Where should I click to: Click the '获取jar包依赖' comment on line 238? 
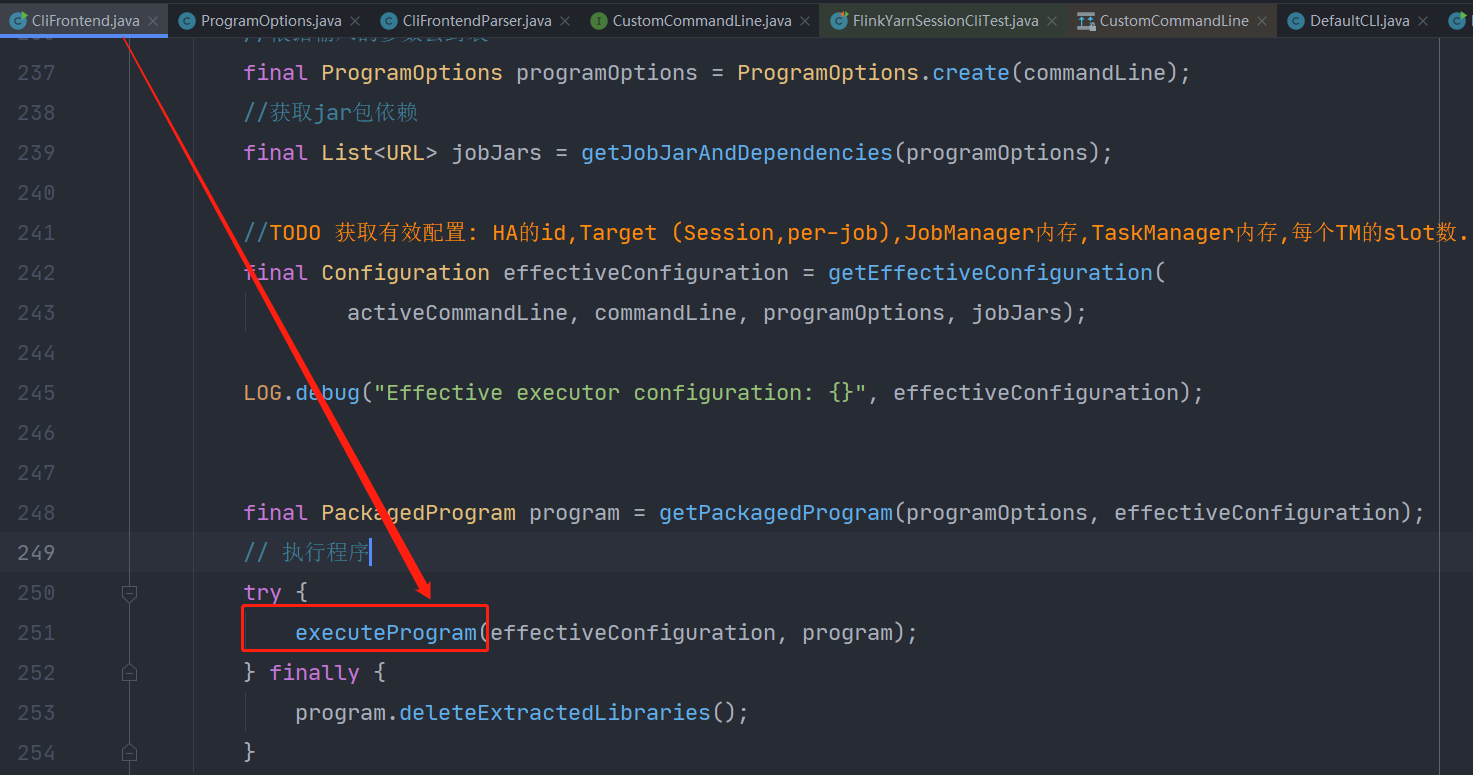[x=331, y=113]
